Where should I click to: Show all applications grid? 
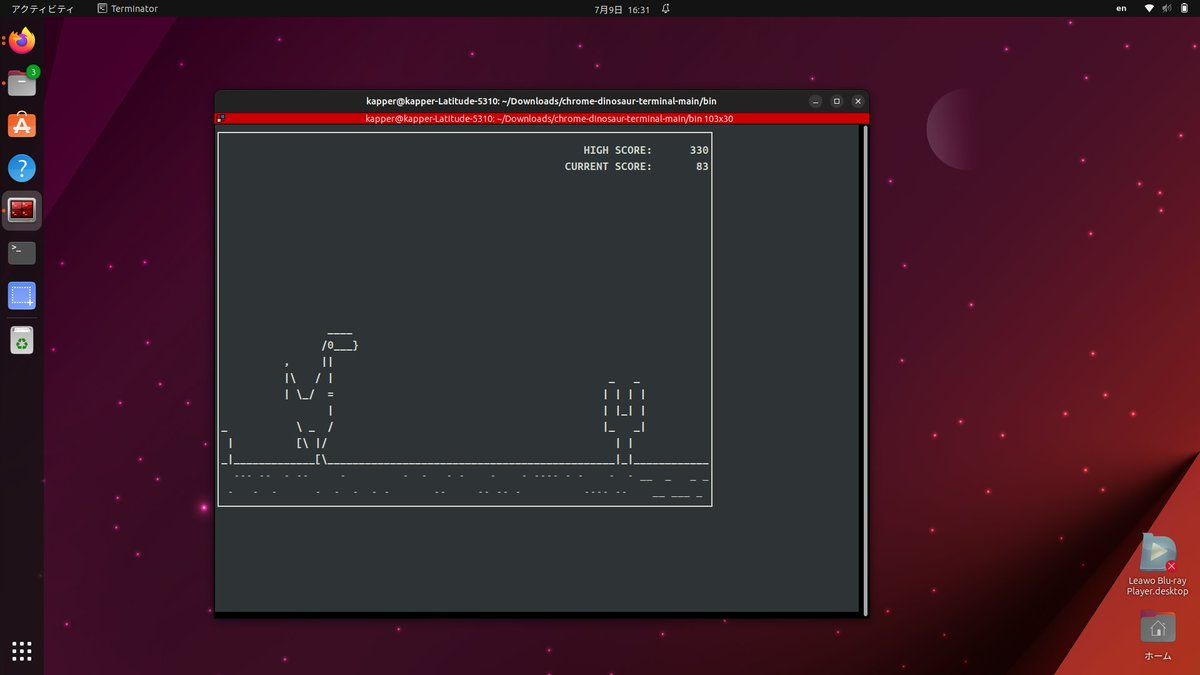pyautogui.click(x=22, y=651)
